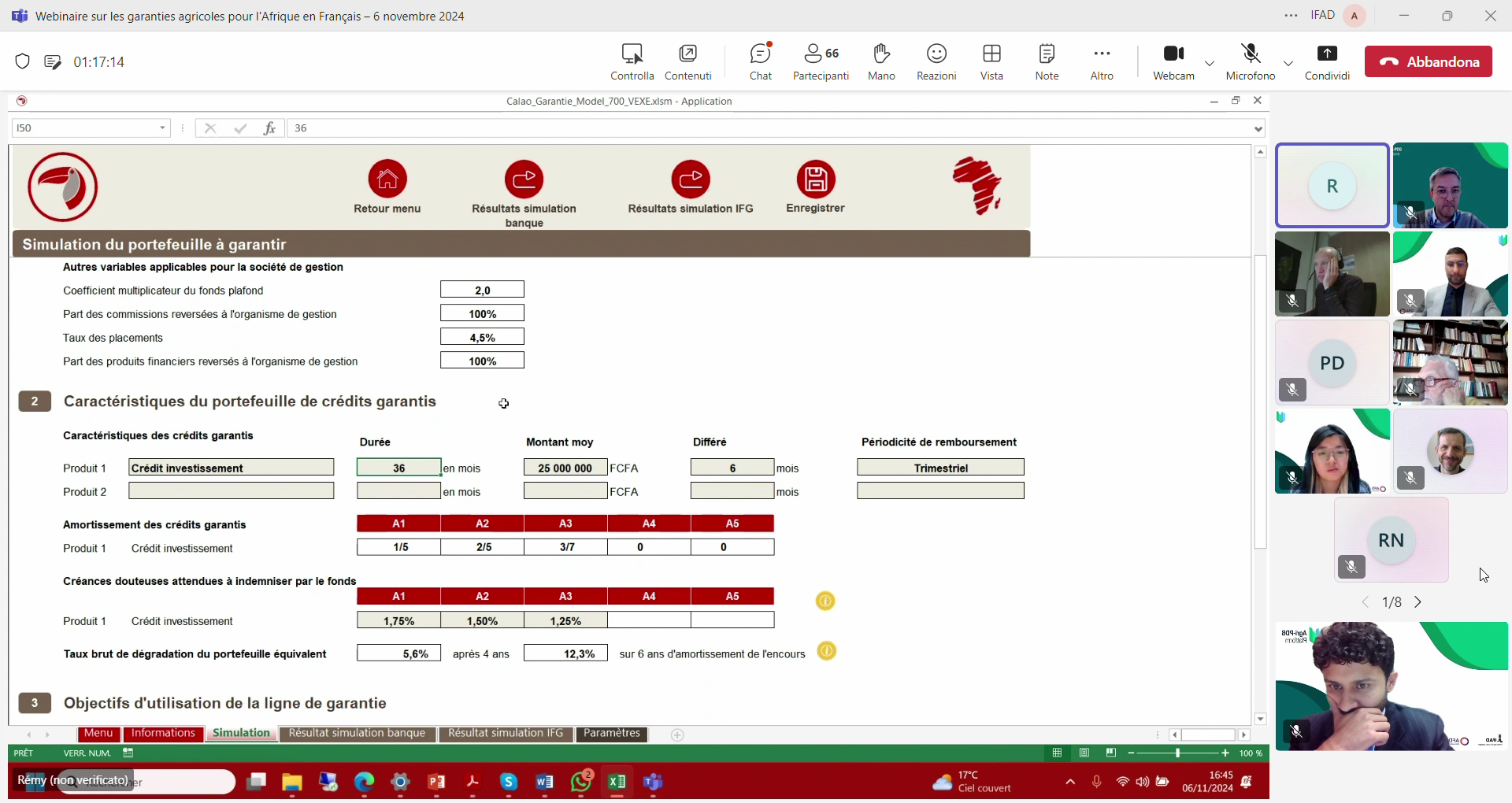1512x803 pixels.
Task: Open Résultats simulation IFG icon
Action: point(691,179)
